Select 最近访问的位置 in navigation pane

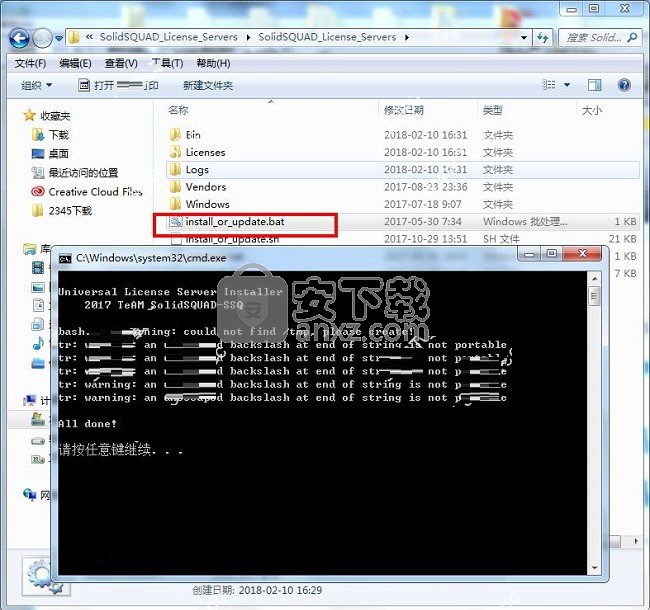pyautogui.click(x=83, y=173)
